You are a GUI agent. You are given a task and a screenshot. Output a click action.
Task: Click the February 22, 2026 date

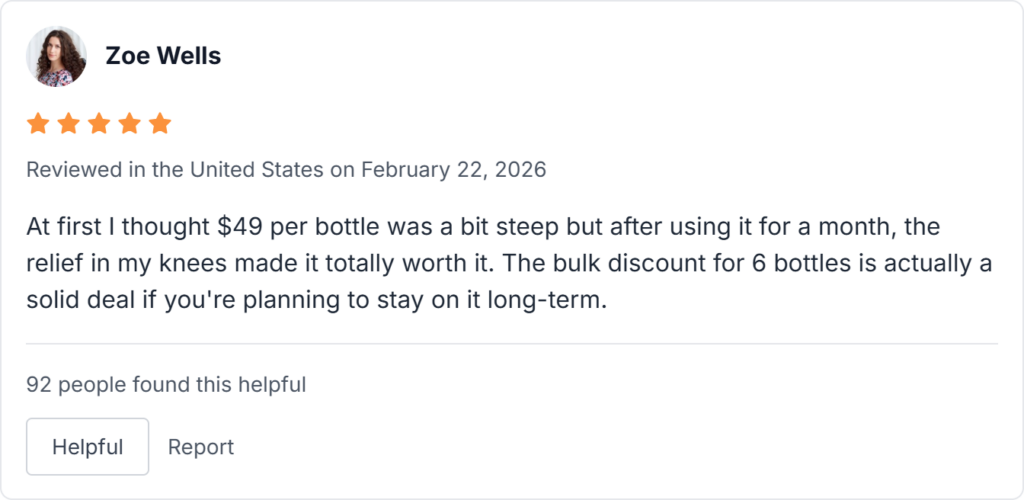(453, 169)
